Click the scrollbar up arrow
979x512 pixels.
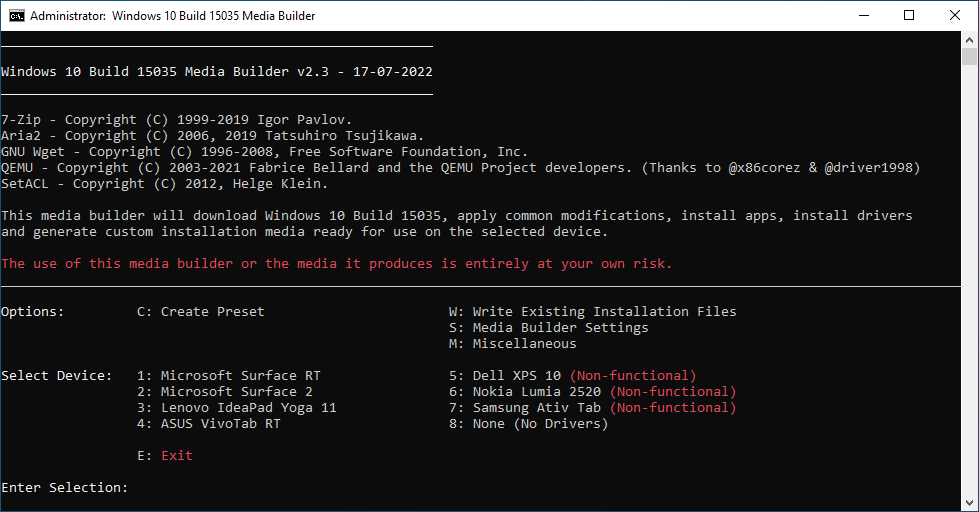pyautogui.click(x=969, y=41)
